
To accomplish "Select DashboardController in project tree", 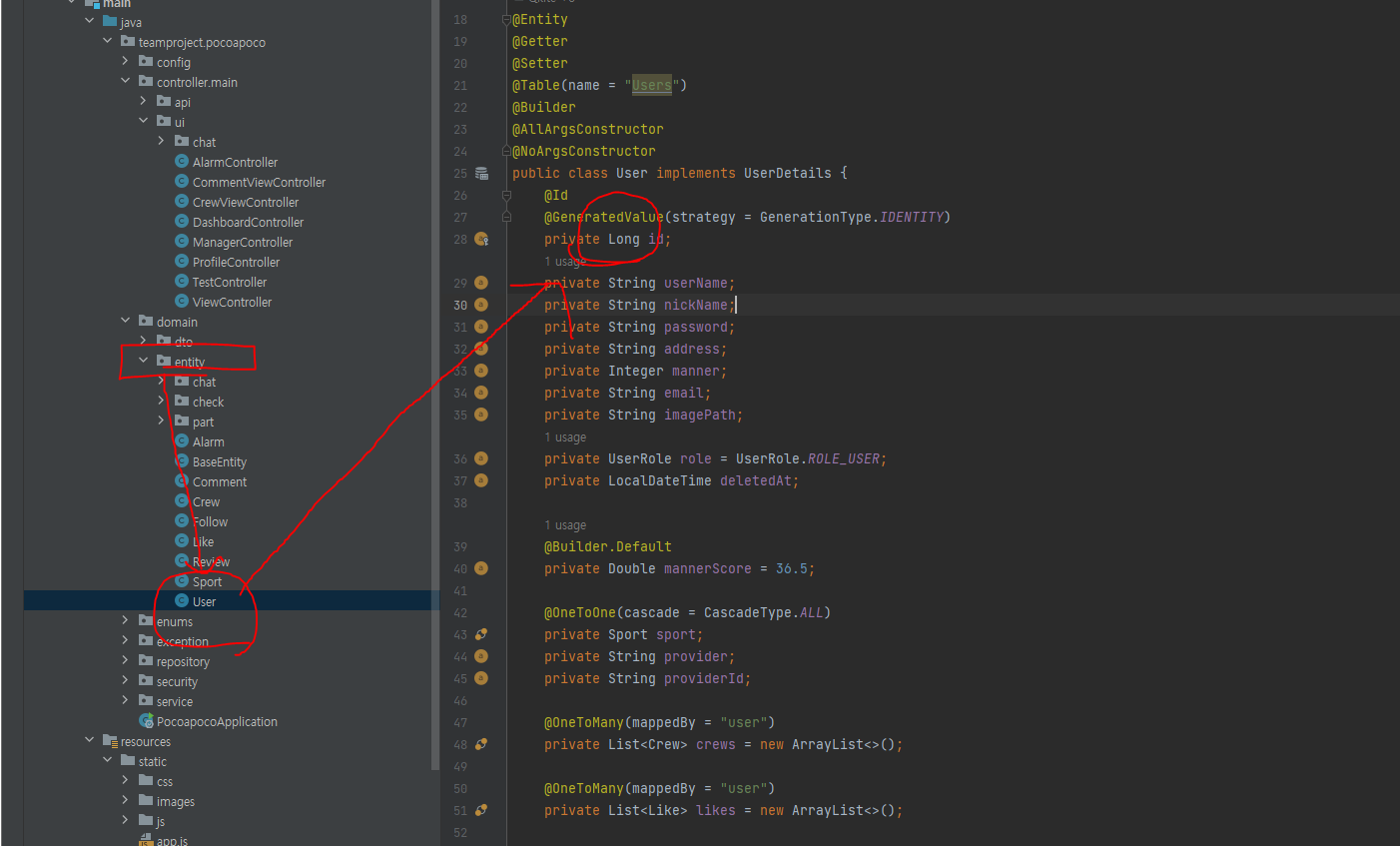I will tap(248, 222).
